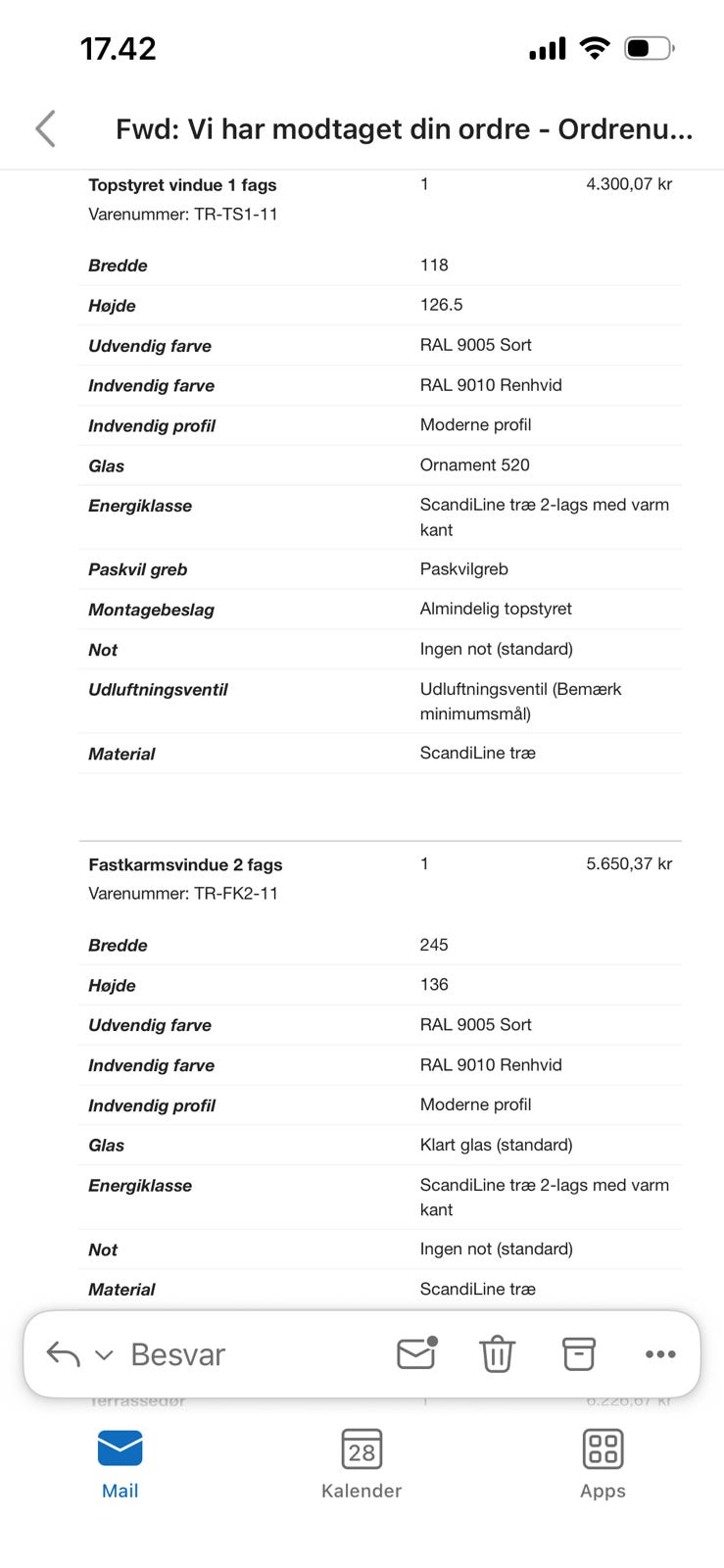Open the Apps tab
The image size is (724, 1568).
pyautogui.click(x=603, y=1464)
